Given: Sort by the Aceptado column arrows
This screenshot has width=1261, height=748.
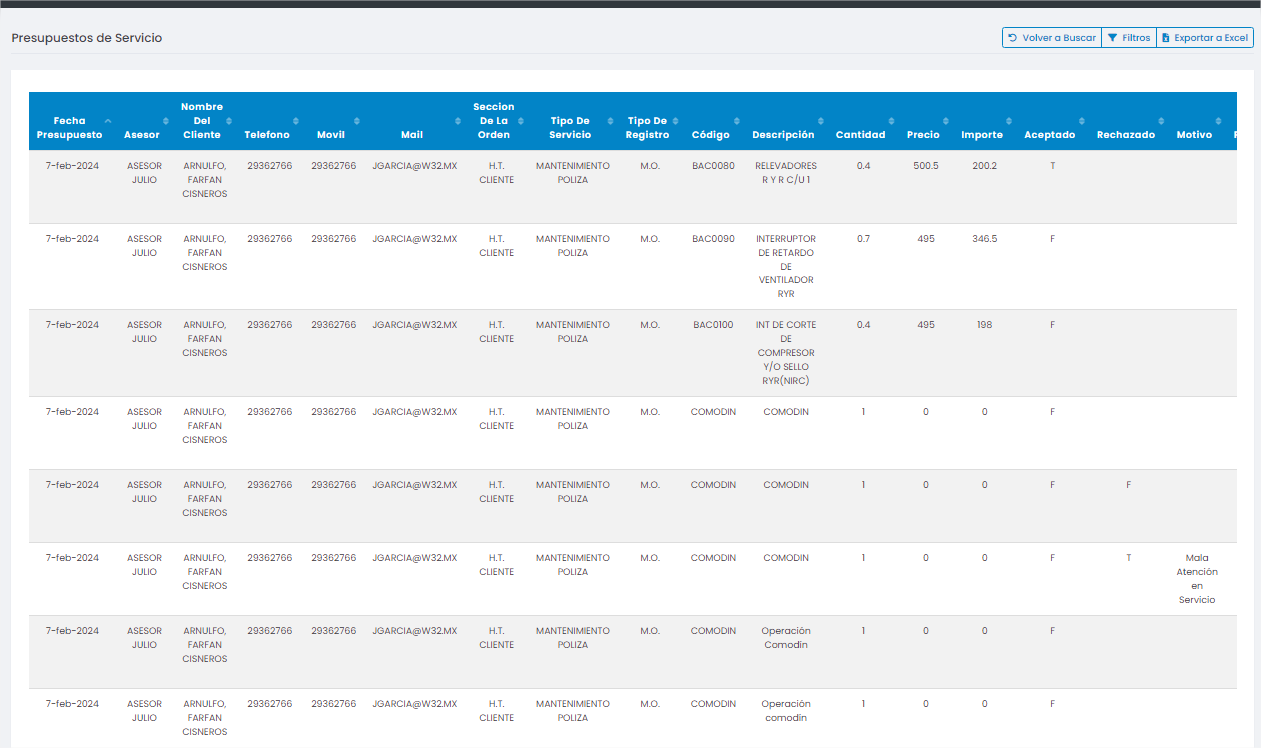Looking at the screenshot, I should pos(1083,121).
